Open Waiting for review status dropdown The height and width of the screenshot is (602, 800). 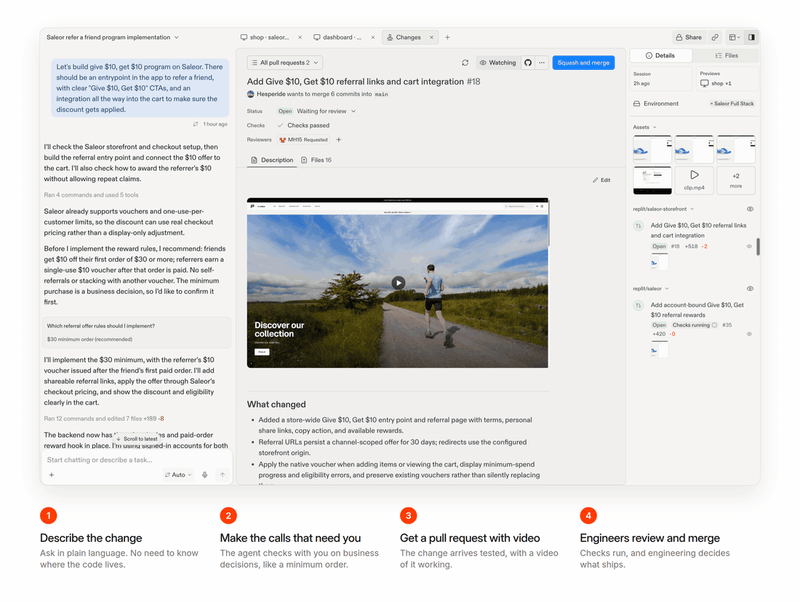[x=327, y=111]
